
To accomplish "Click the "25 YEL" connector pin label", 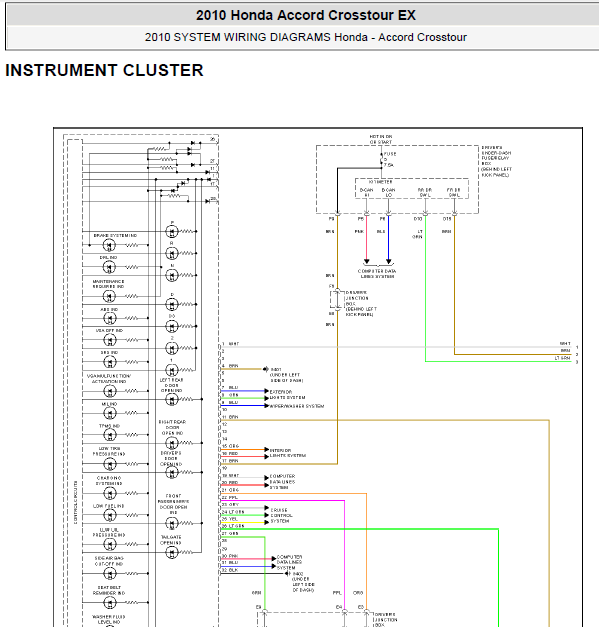I will coord(230,519).
